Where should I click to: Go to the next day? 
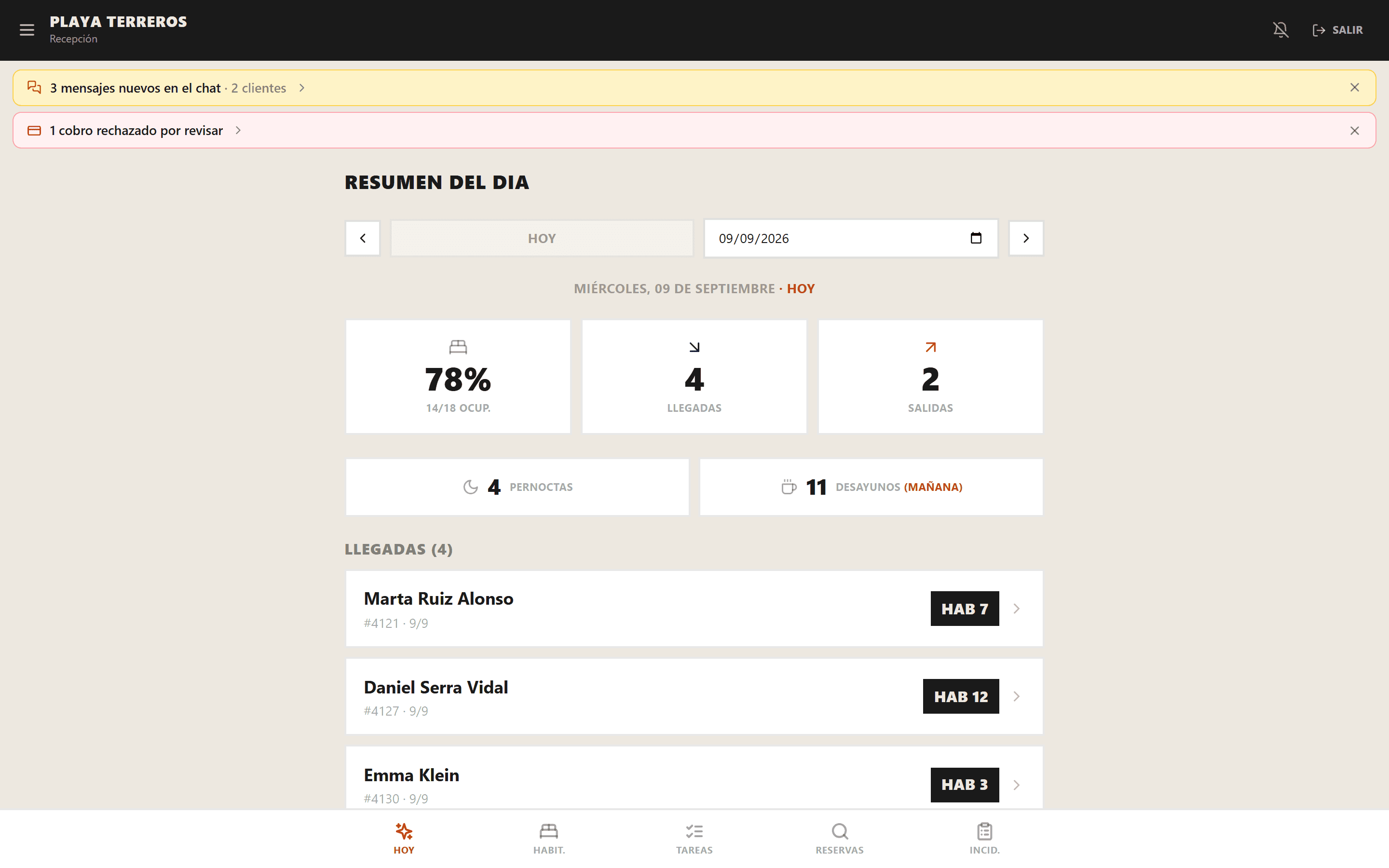[x=1026, y=238]
